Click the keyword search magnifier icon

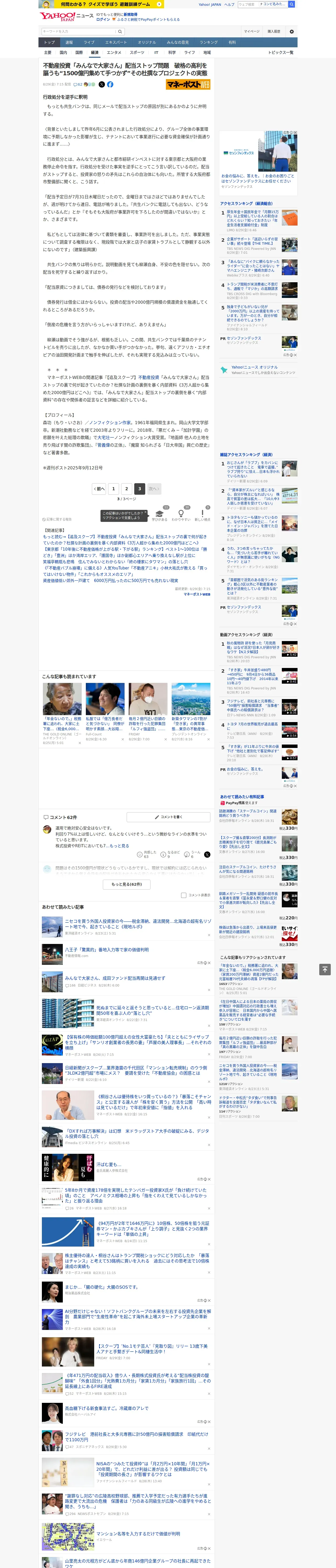click(120, 32)
